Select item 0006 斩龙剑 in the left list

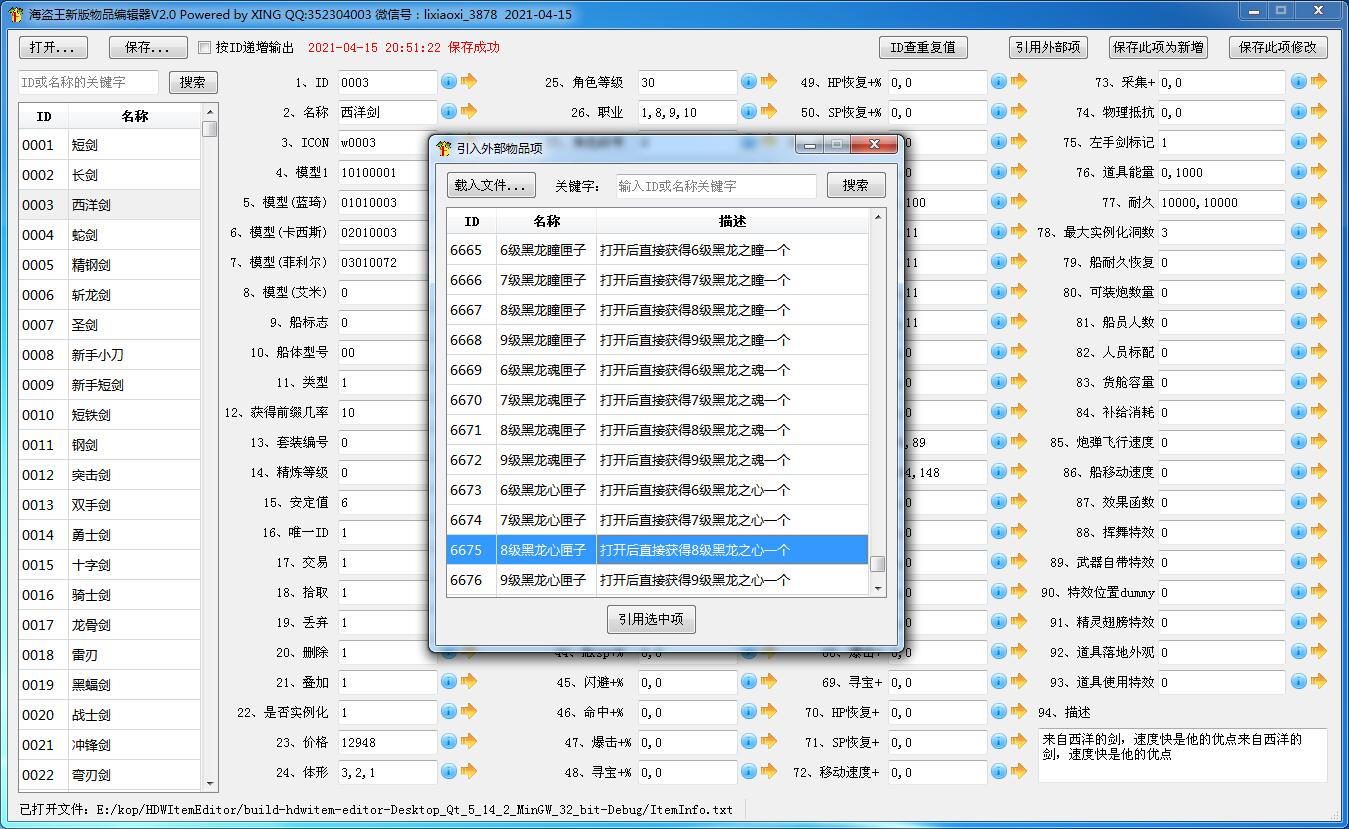(x=110, y=295)
